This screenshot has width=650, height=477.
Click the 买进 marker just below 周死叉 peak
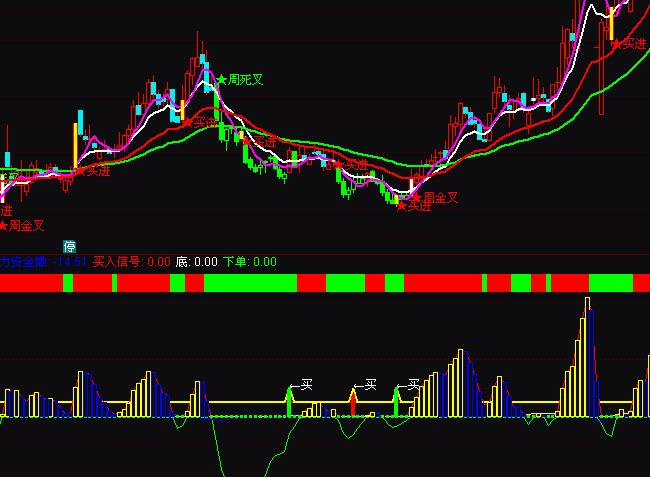(200, 122)
